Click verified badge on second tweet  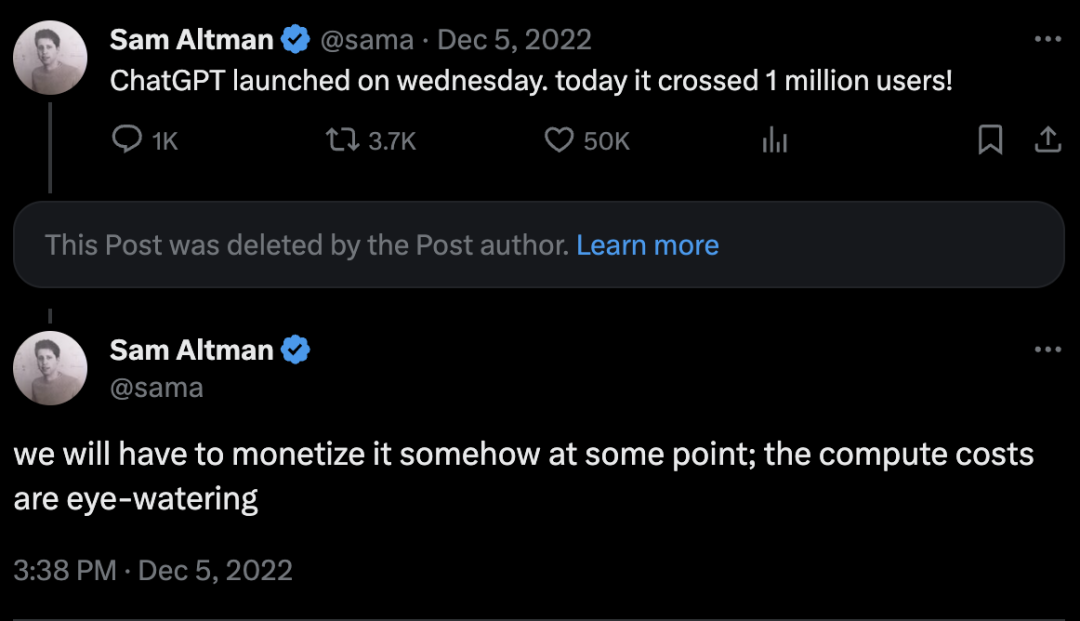click(x=296, y=350)
